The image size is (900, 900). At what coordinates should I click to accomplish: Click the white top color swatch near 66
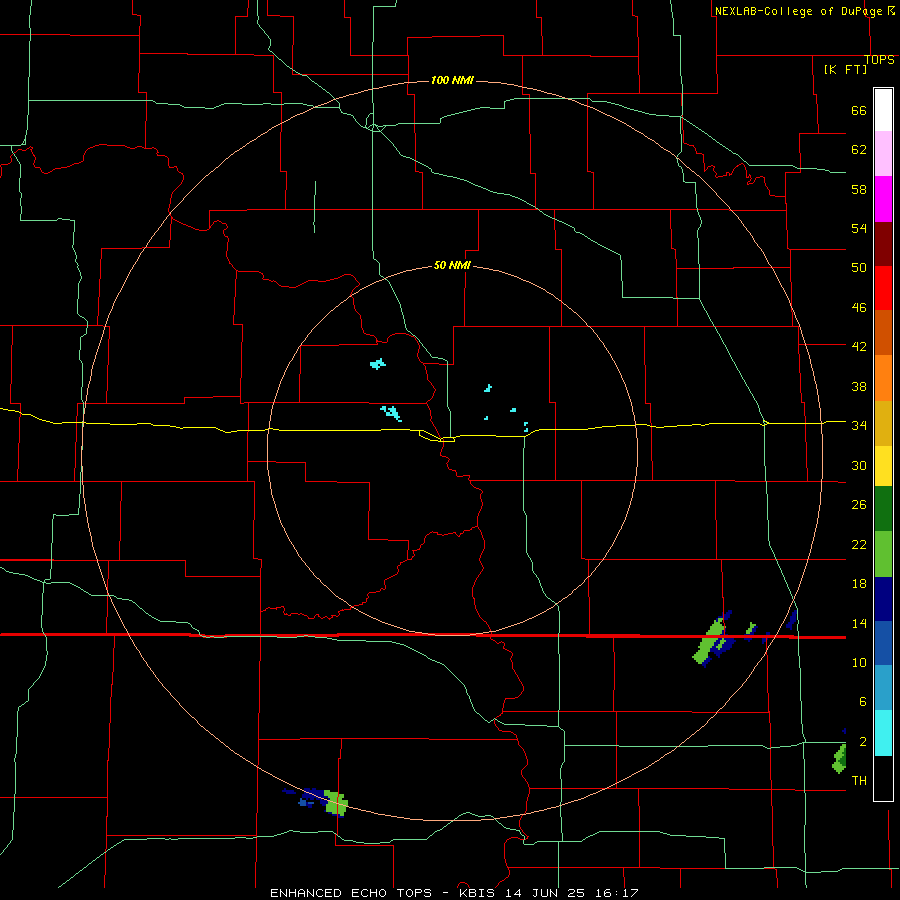883,110
